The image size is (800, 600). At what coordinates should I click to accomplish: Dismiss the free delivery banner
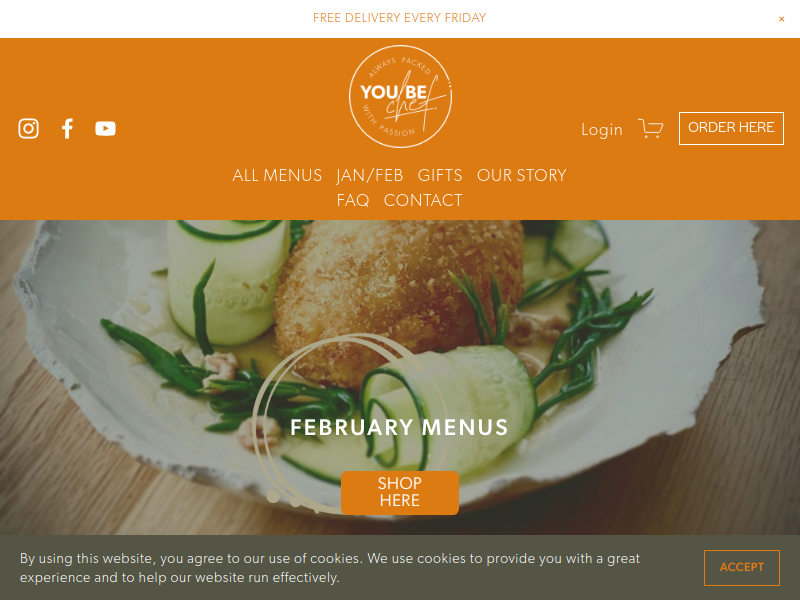[781, 19]
